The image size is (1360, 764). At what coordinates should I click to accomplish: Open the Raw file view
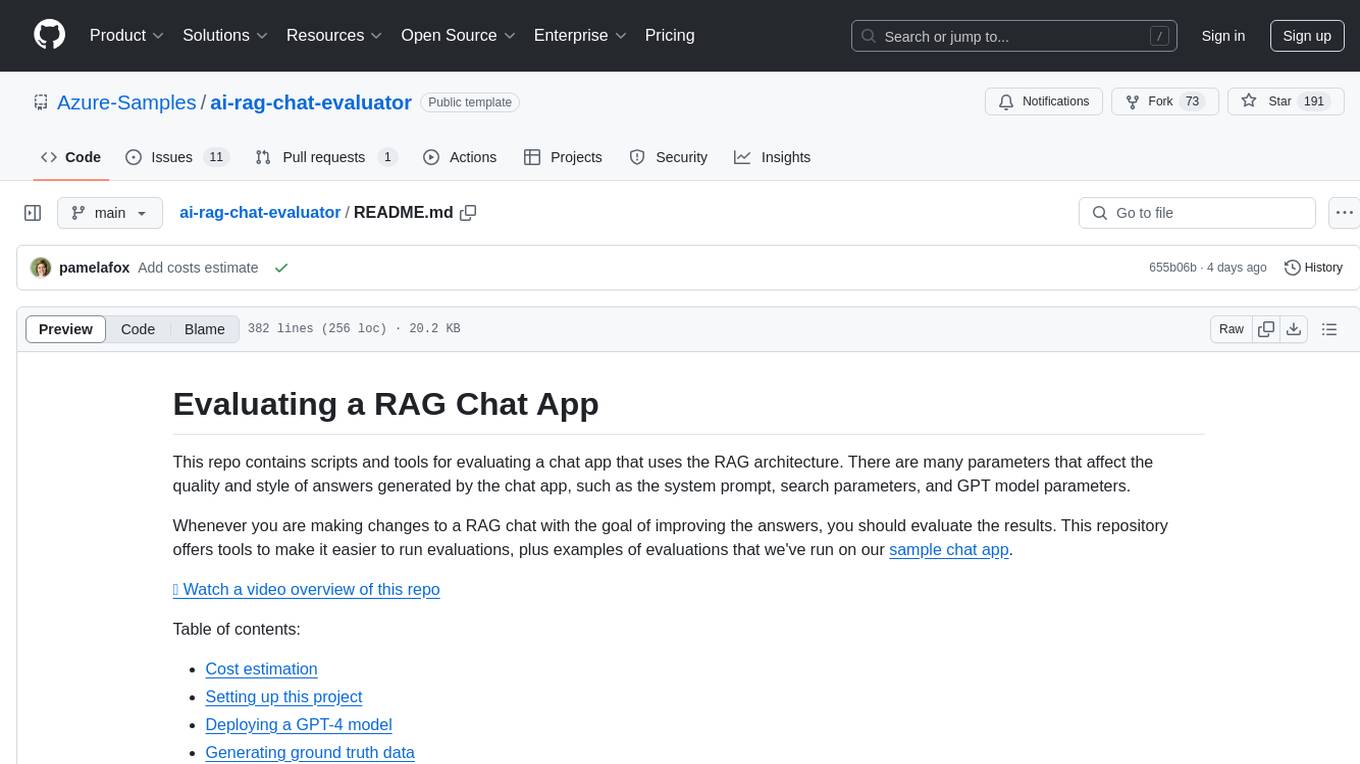pos(1231,329)
